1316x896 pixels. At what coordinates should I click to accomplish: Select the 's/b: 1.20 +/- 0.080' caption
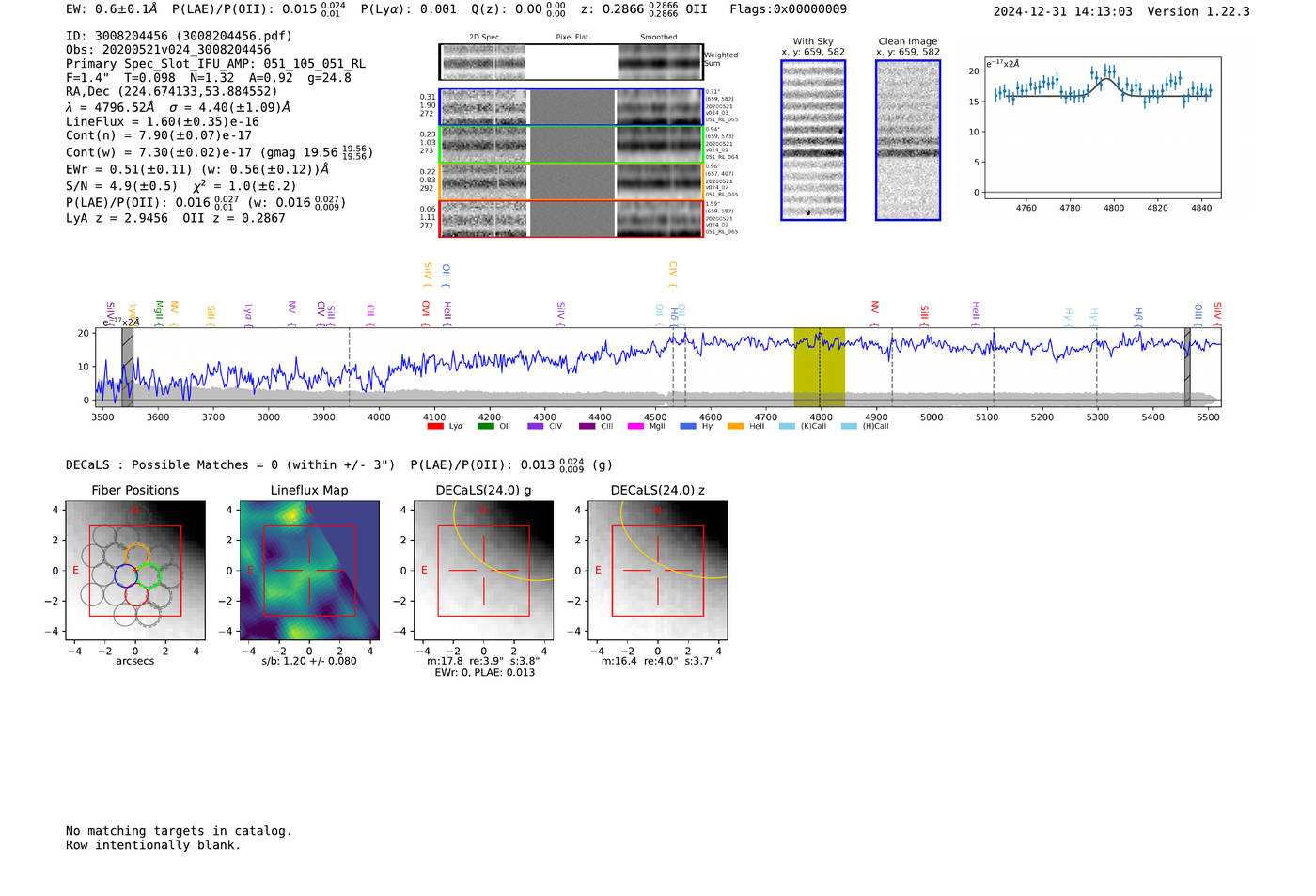309,661
